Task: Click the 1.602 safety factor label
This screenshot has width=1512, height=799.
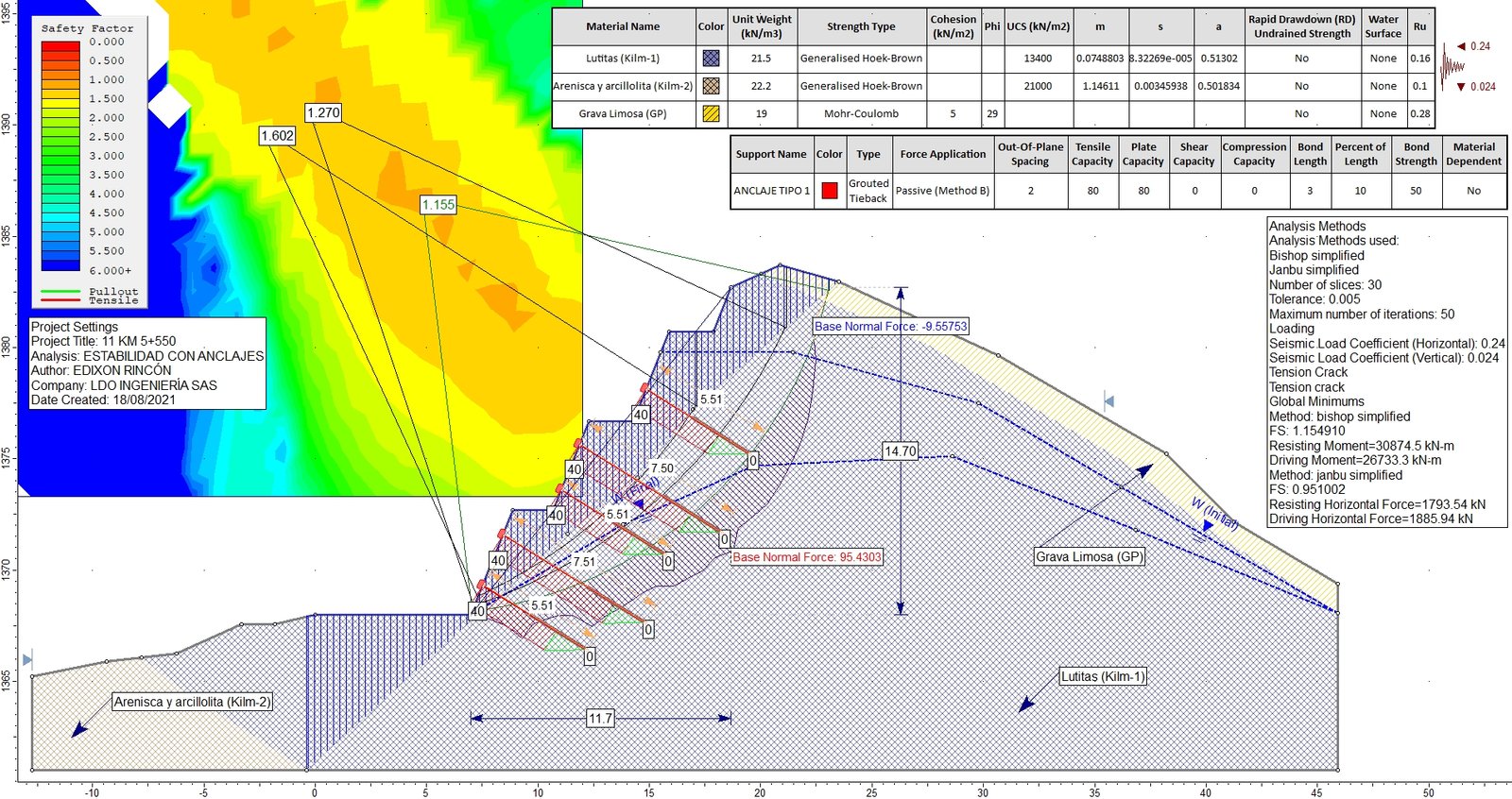Action: pyautogui.click(x=277, y=136)
